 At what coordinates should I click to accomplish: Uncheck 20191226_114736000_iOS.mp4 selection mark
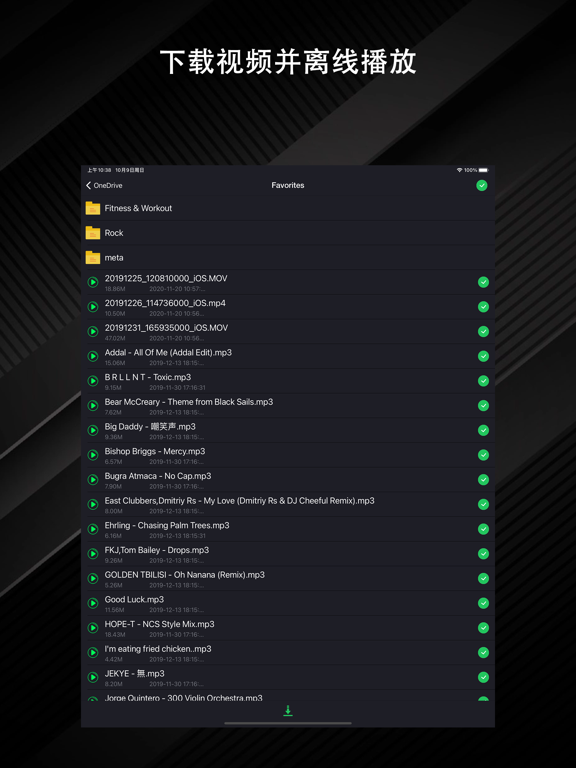483,307
